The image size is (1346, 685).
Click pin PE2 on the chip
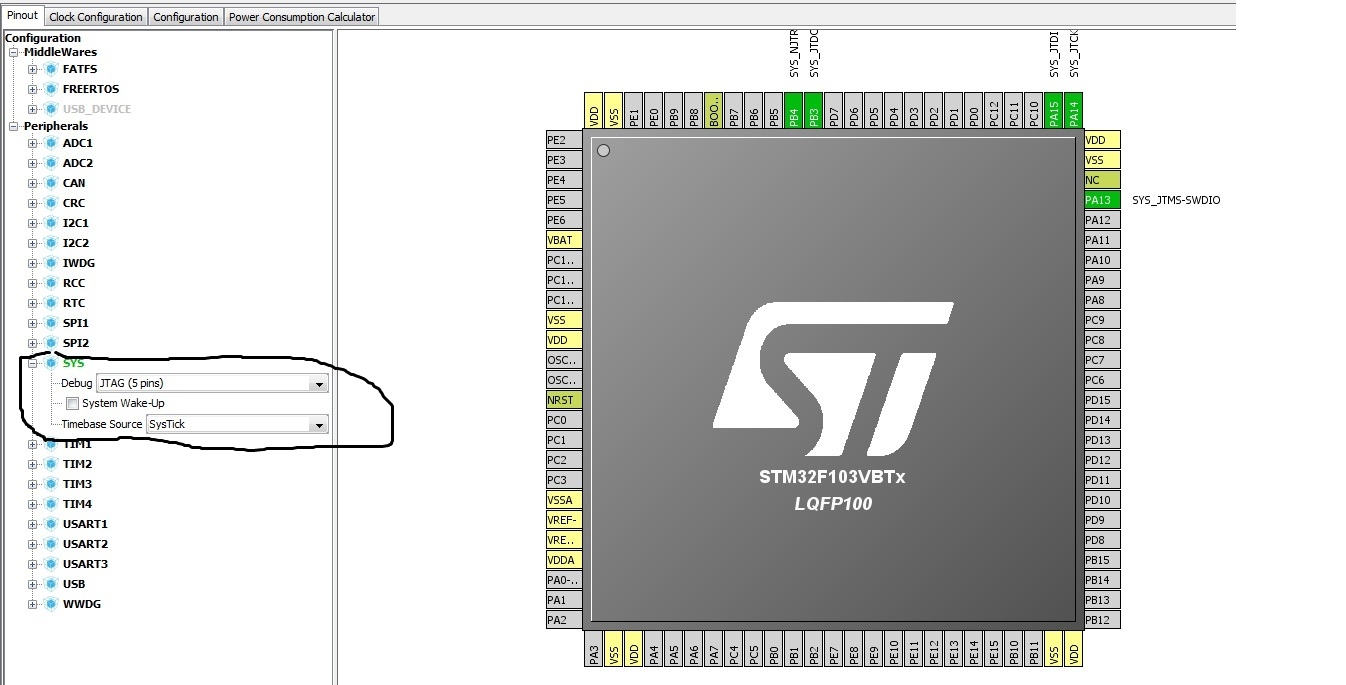563,140
